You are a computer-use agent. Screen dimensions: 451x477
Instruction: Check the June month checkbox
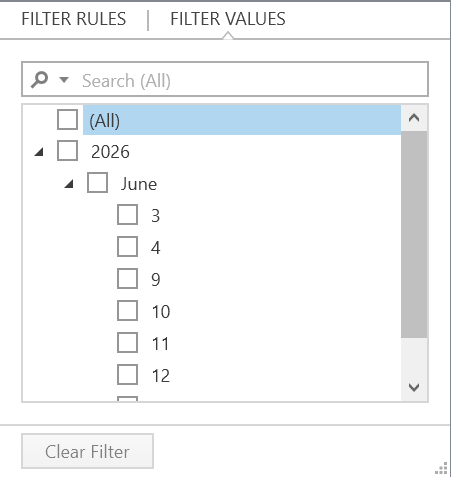[x=97, y=183]
